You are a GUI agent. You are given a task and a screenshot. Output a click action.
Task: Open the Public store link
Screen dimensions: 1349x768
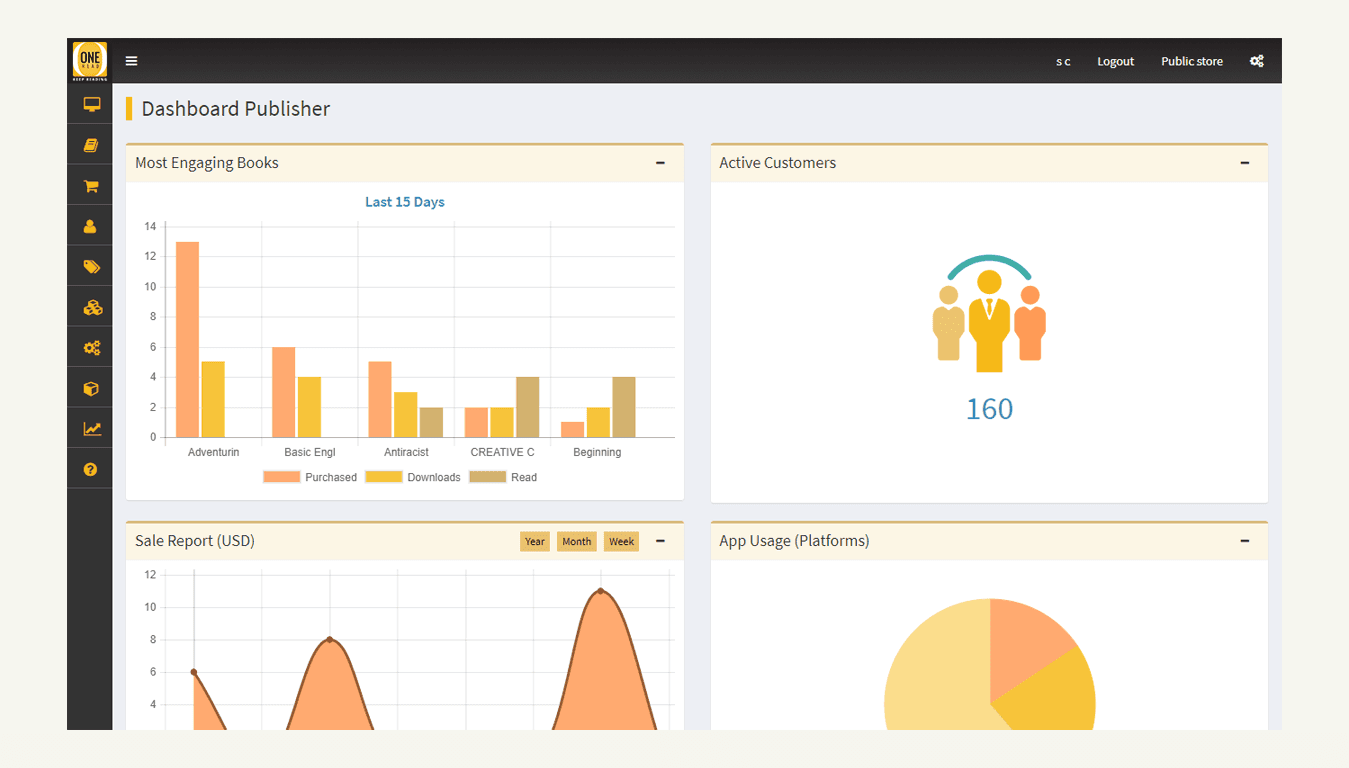pos(1191,62)
